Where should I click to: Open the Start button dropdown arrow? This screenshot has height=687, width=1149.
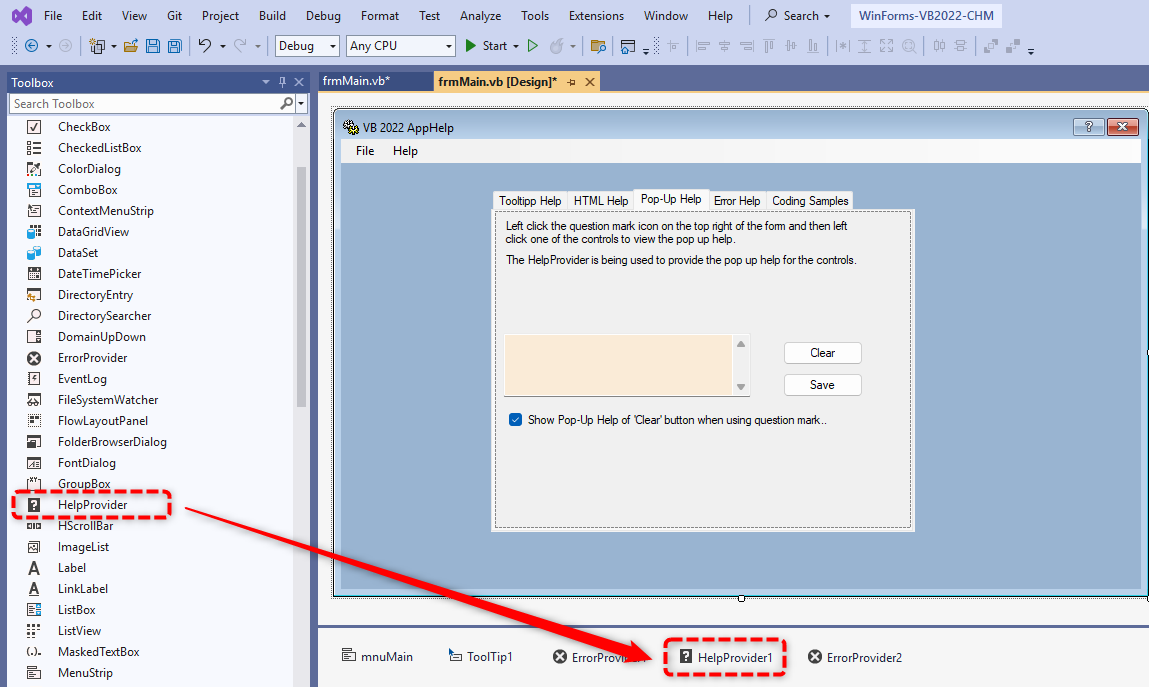pyautogui.click(x=514, y=45)
